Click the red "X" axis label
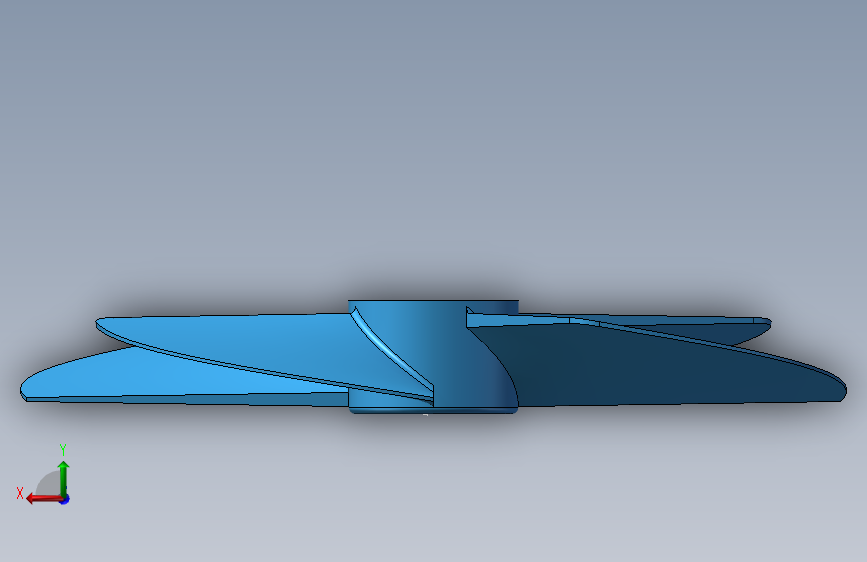 (20, 493)
